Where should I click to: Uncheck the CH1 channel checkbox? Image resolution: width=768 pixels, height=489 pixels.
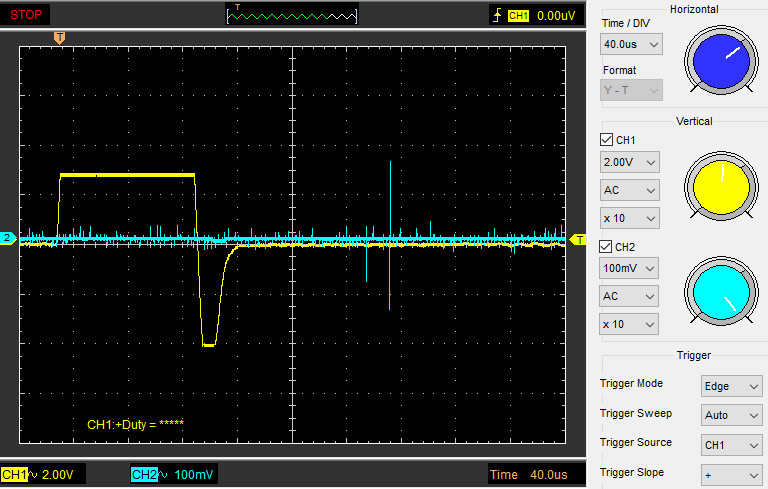point(606,140)
